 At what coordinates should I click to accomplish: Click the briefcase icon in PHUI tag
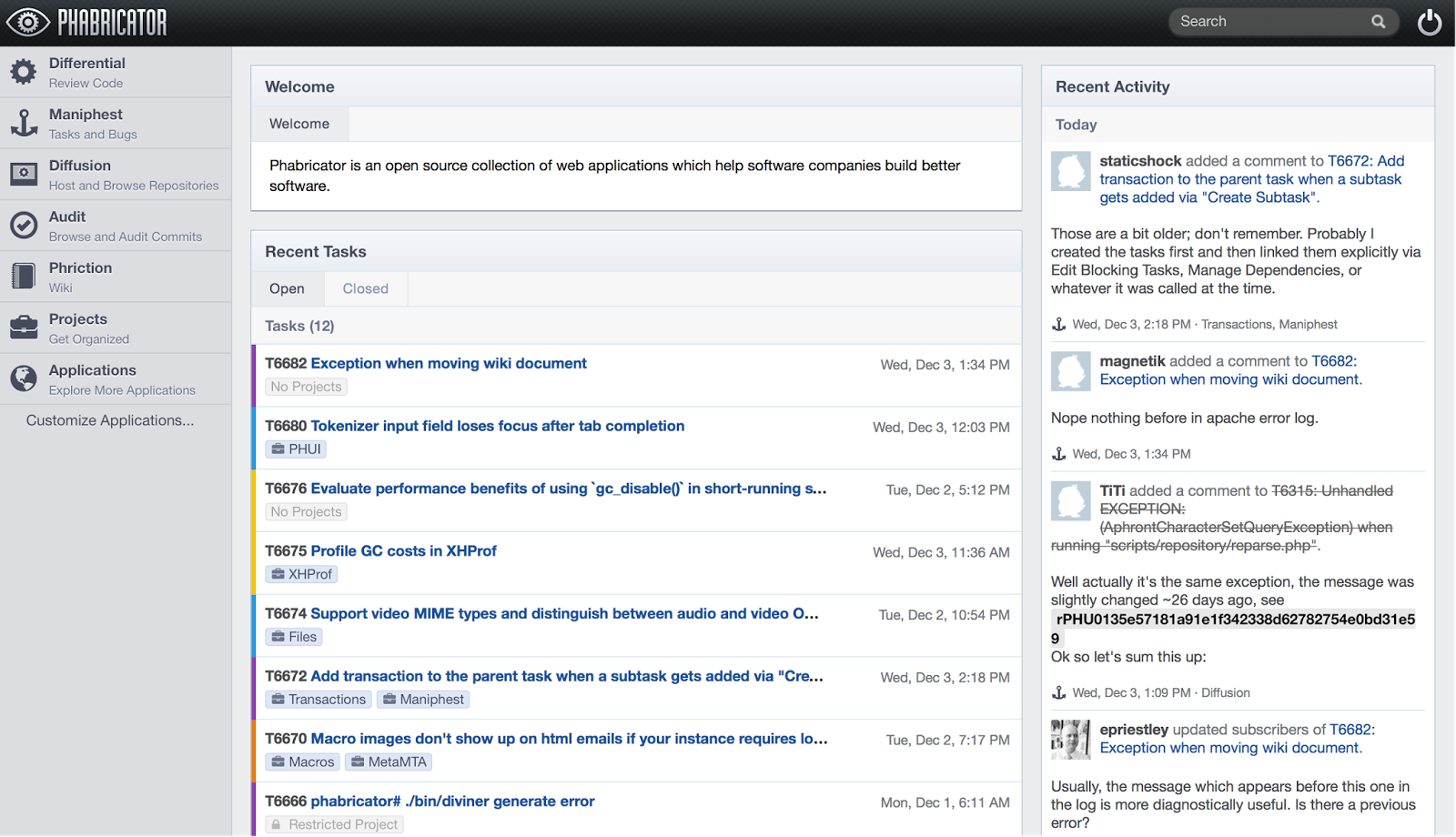point(278,449)
